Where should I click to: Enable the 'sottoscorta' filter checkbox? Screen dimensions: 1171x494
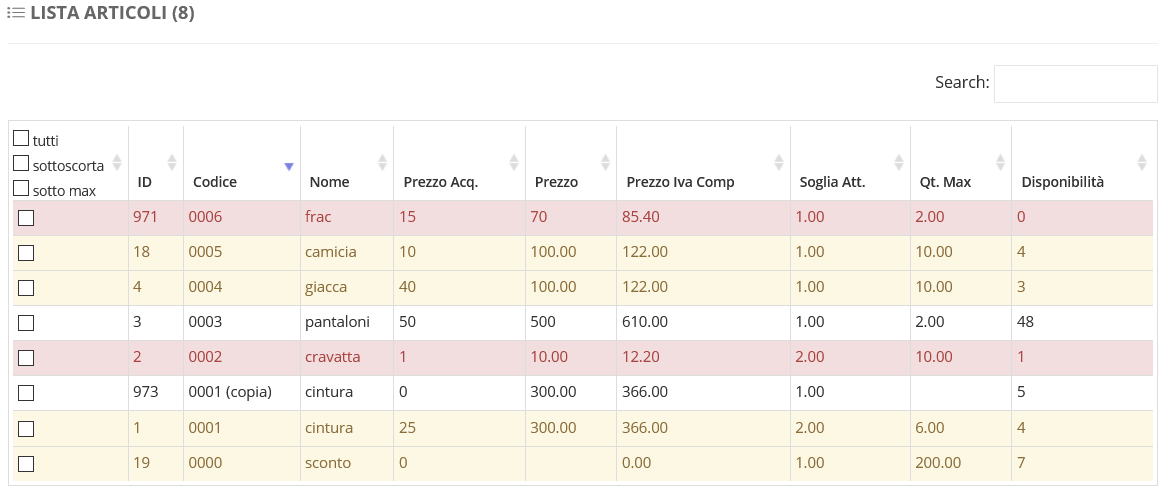[x=21, y=163]
